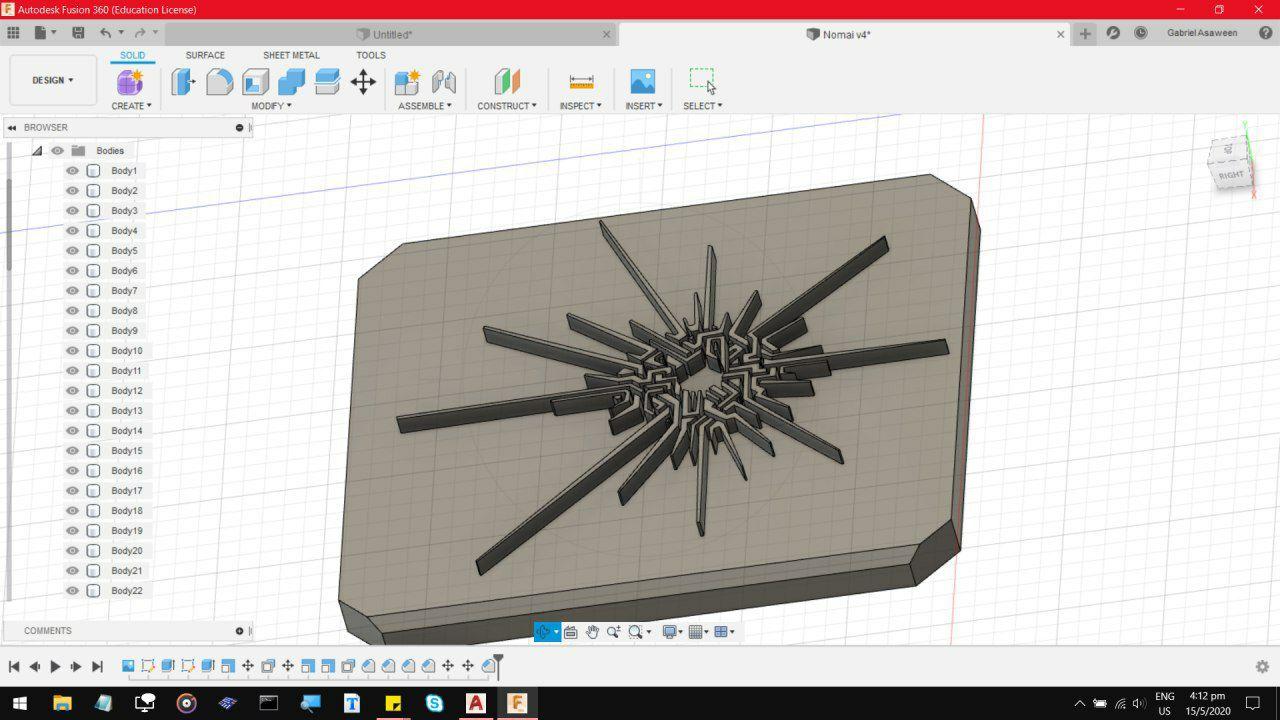Redo the last undone action

point(140,33)
